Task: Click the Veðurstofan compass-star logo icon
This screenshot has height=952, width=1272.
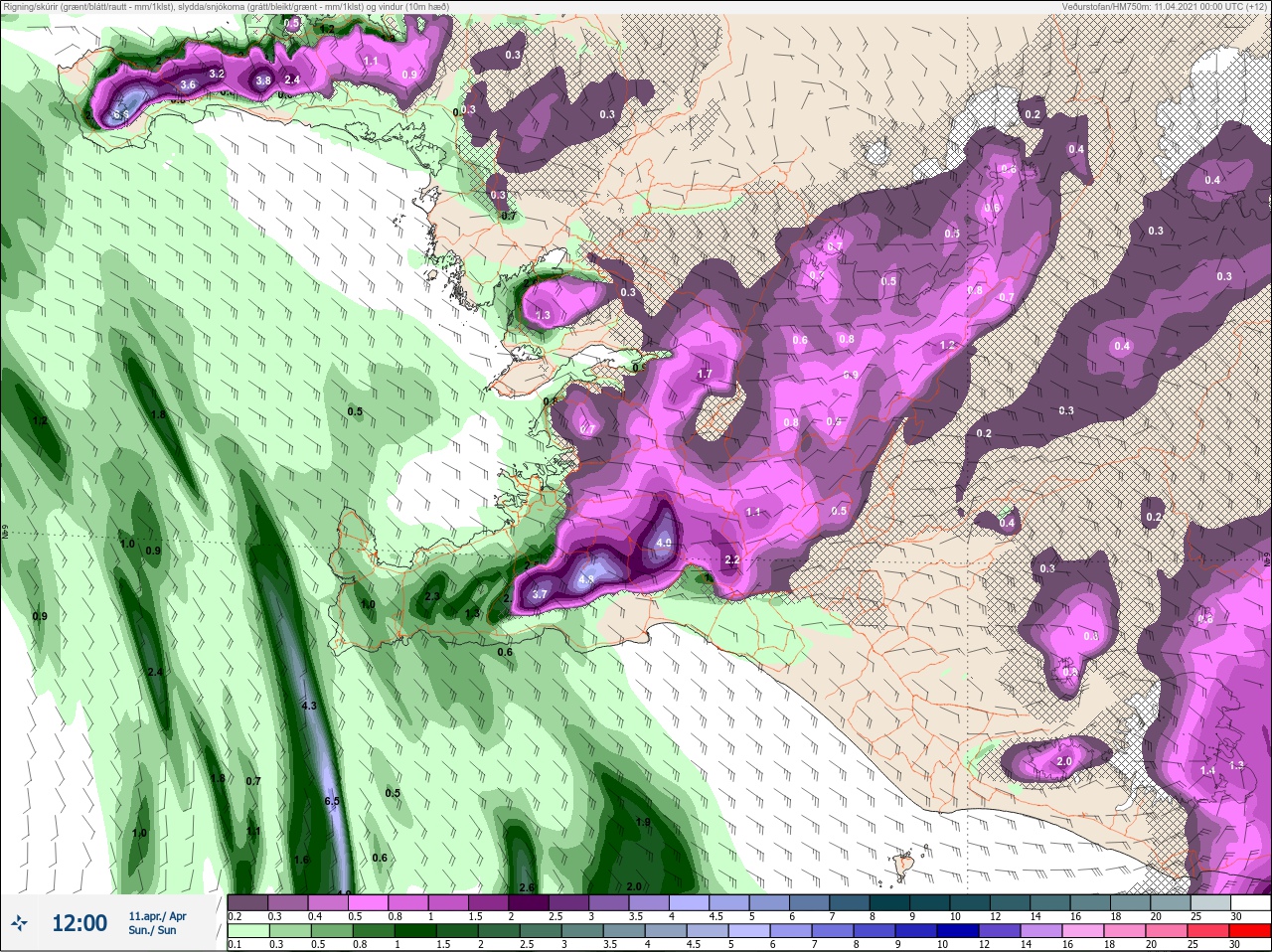Action: (19, 923)
